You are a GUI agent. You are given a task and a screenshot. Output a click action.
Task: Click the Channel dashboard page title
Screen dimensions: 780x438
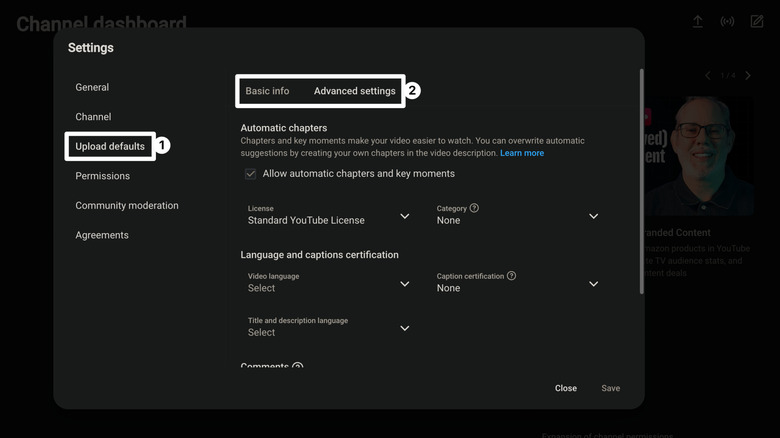[x=101, y=22]
